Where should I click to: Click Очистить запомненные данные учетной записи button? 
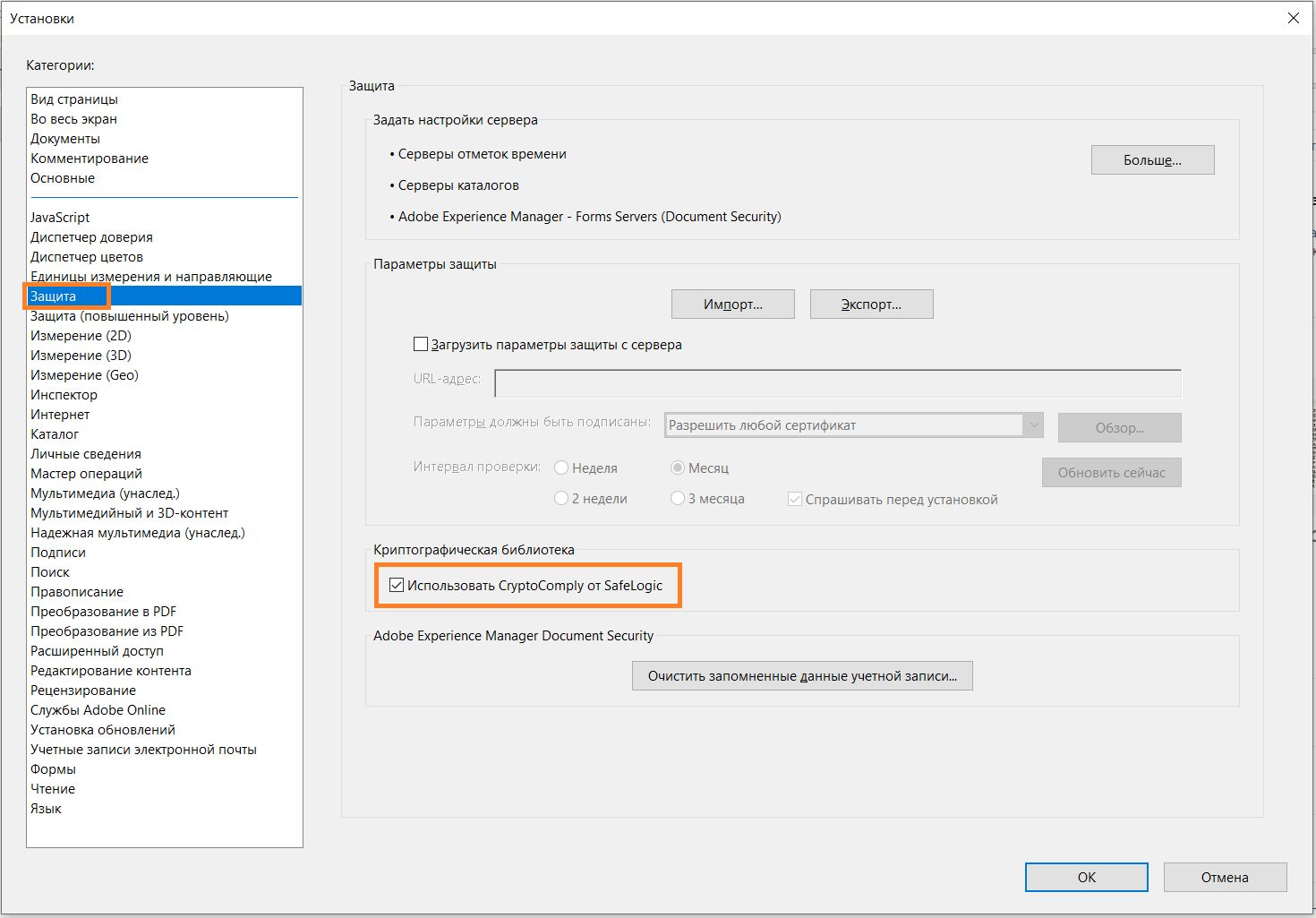click(x=802, y=676)
